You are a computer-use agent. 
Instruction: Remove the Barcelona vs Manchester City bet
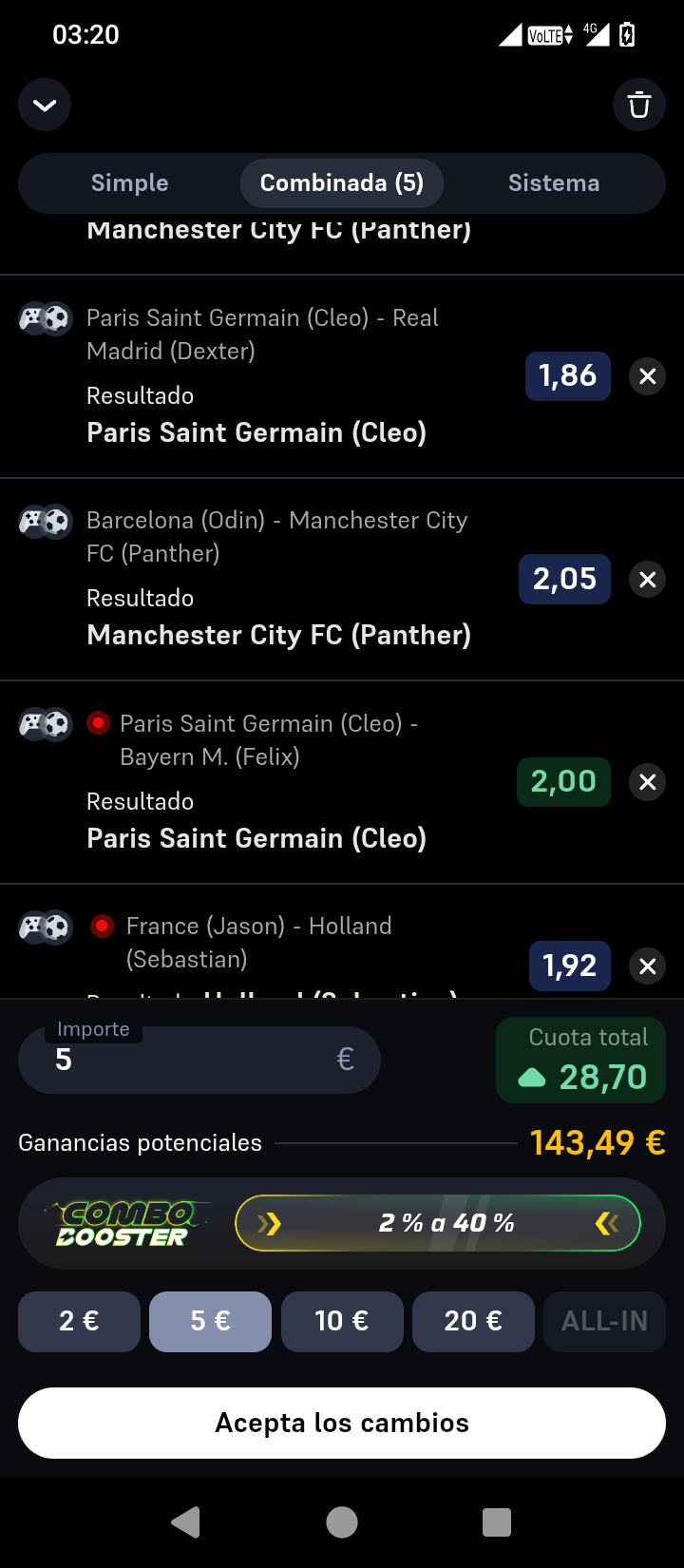648,580
